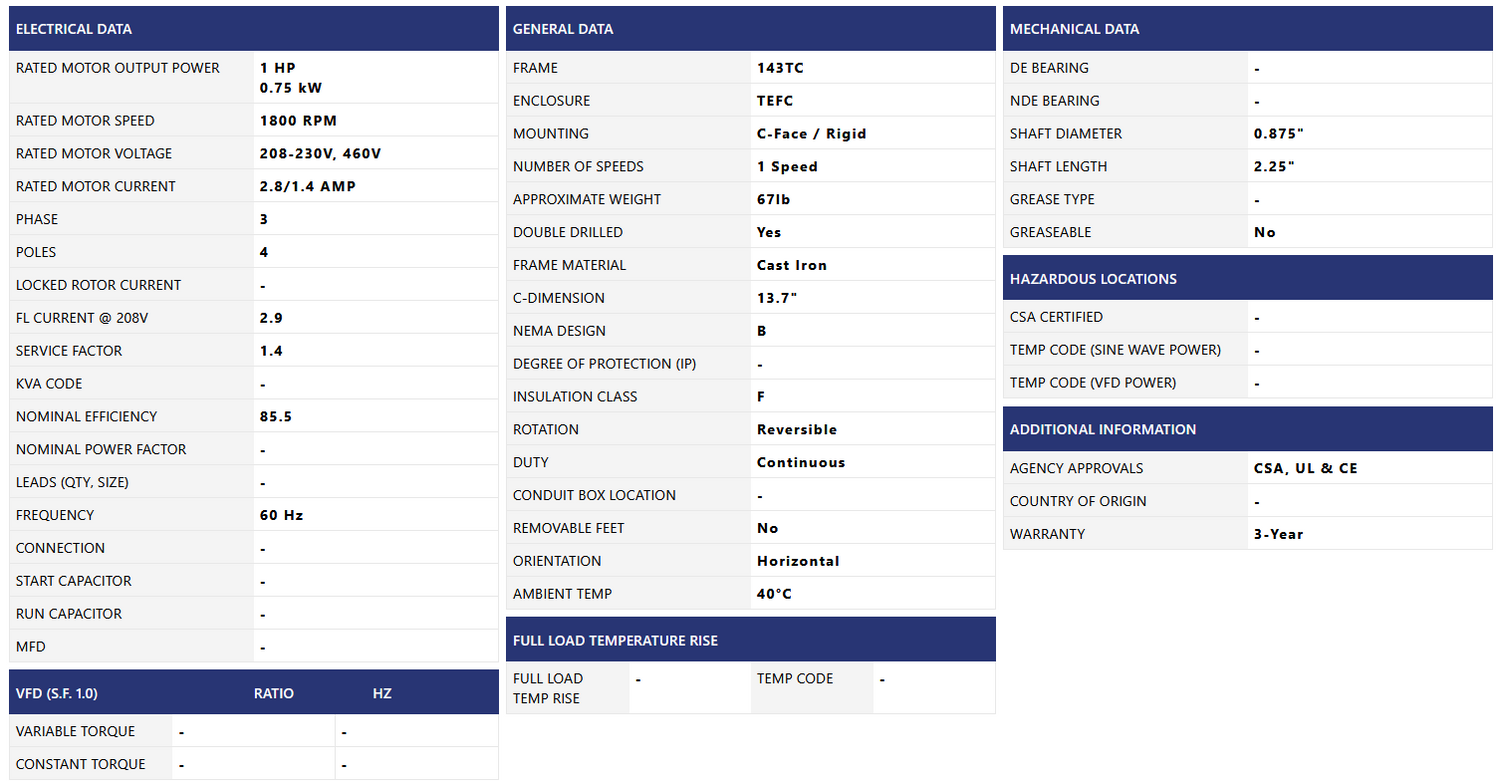Click the Variable Torque row label
This screenshot has height=781, width=1500.
[76, 731]
